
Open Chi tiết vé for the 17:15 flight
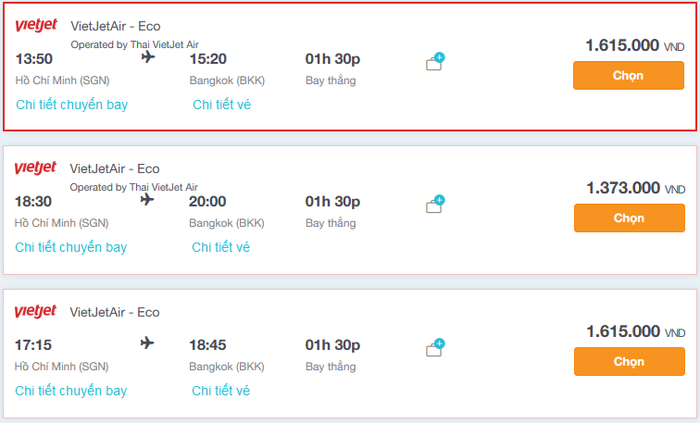(x=221, y=391)
